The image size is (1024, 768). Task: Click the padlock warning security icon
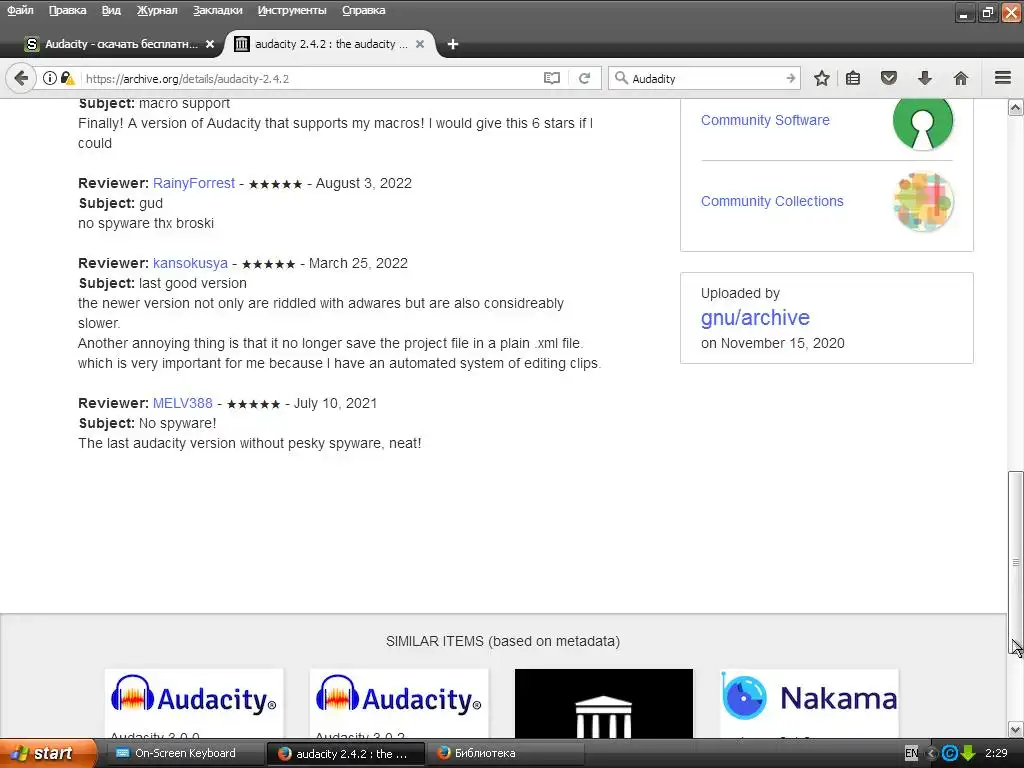67,78
